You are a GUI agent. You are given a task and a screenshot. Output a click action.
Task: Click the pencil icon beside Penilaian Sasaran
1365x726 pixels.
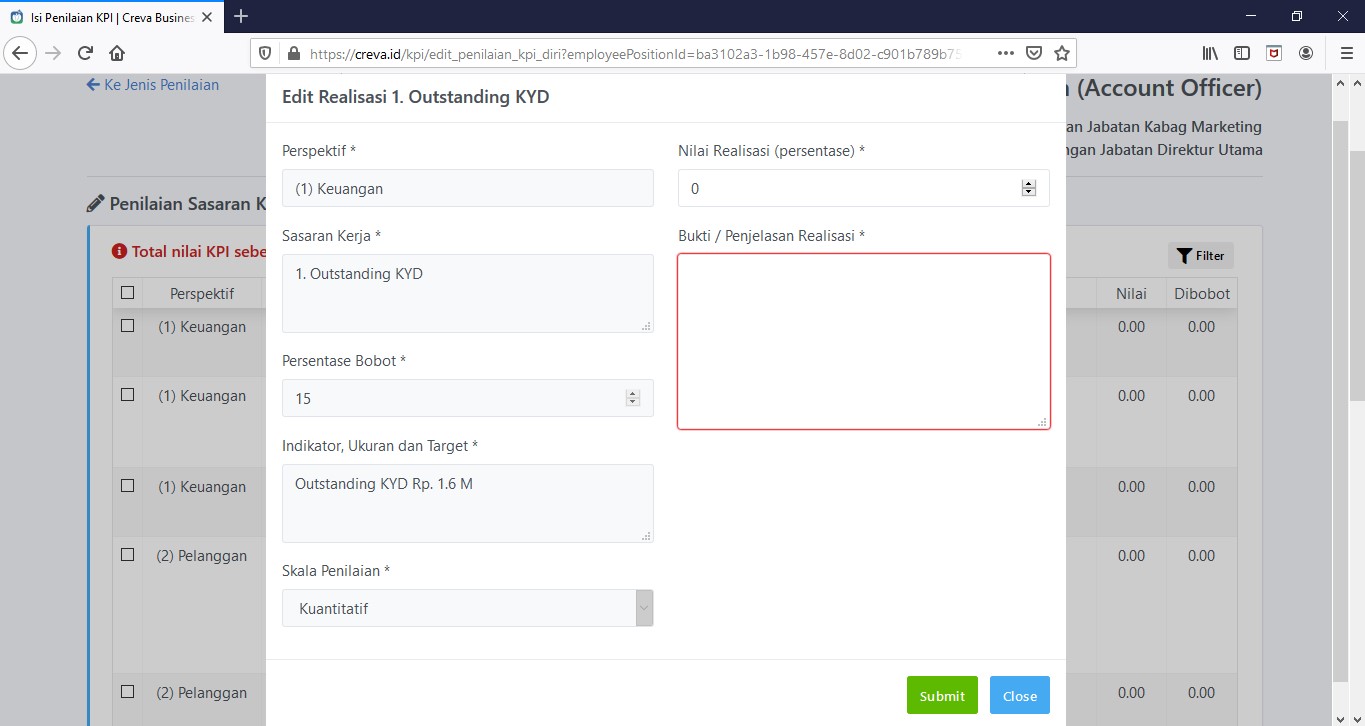click(95, 204)
